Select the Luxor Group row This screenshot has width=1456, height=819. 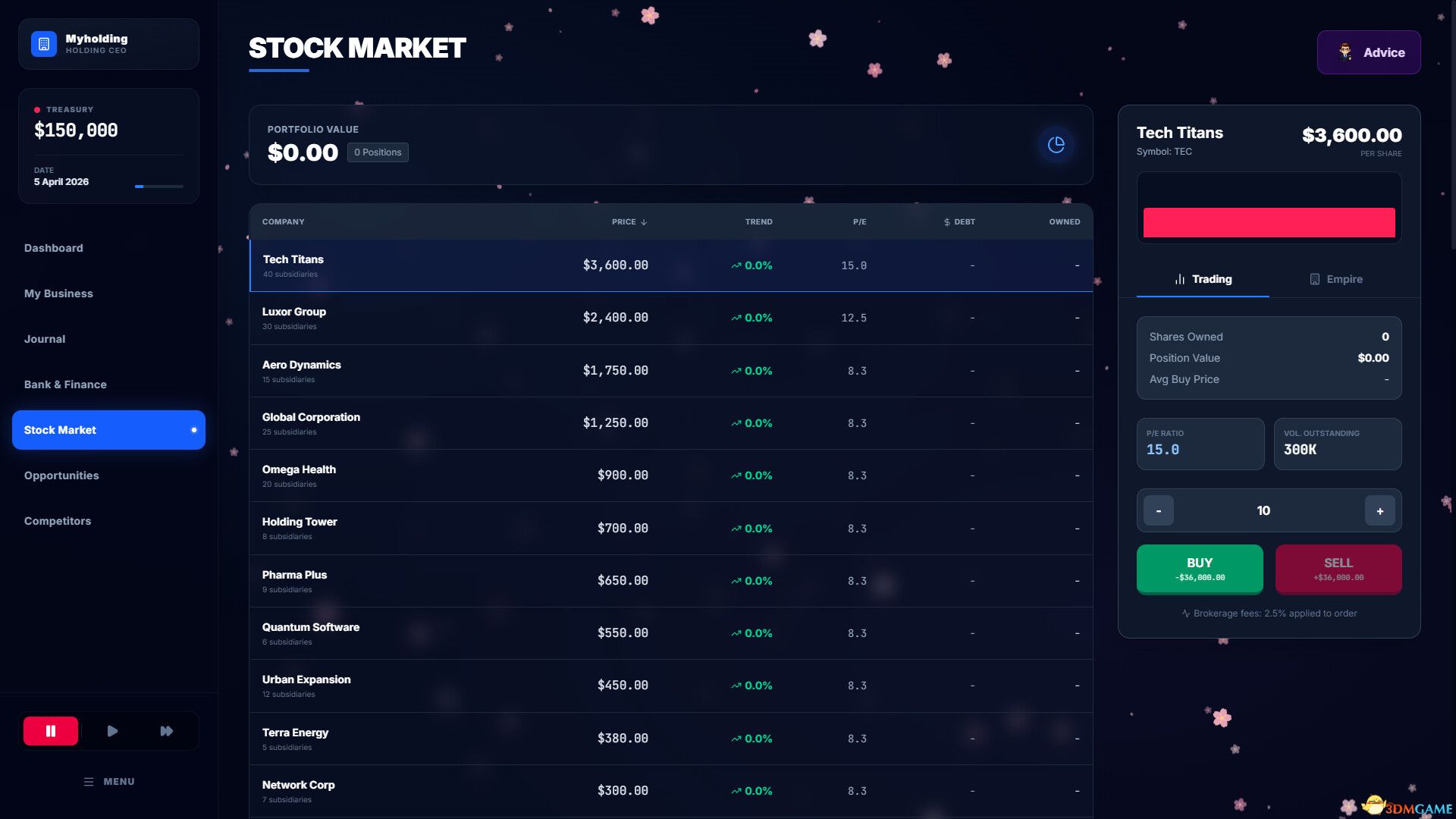pyautogui.click(x=671, y=318)
